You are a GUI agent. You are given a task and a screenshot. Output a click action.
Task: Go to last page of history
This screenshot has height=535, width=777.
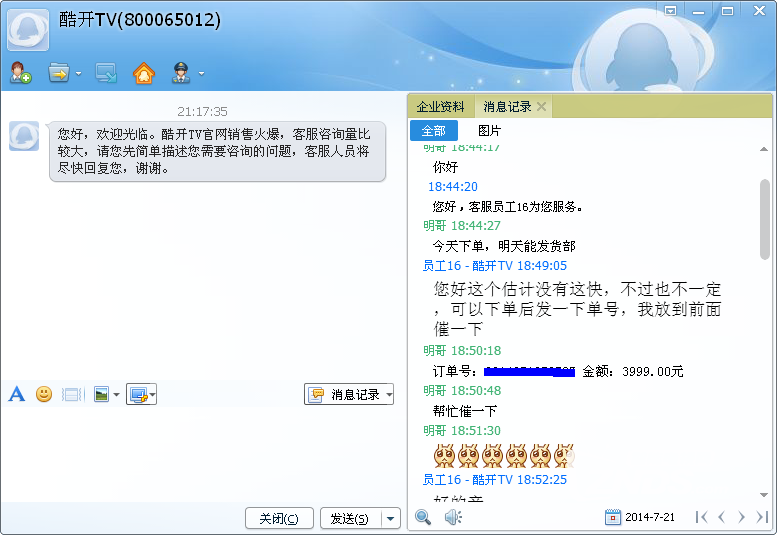click(x=762, y=517)
